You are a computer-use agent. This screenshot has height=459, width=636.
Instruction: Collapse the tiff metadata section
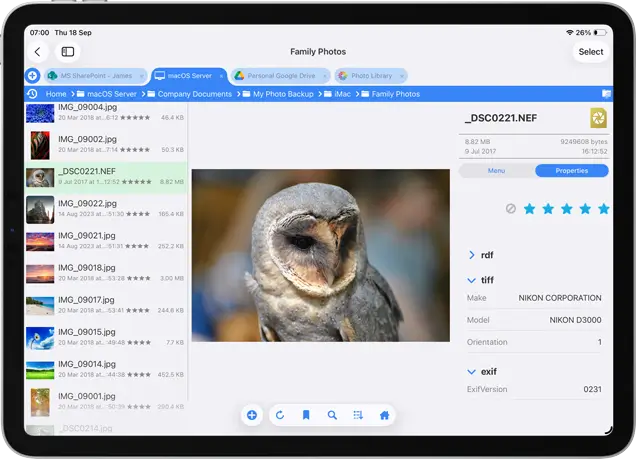(x=472, y=280)
